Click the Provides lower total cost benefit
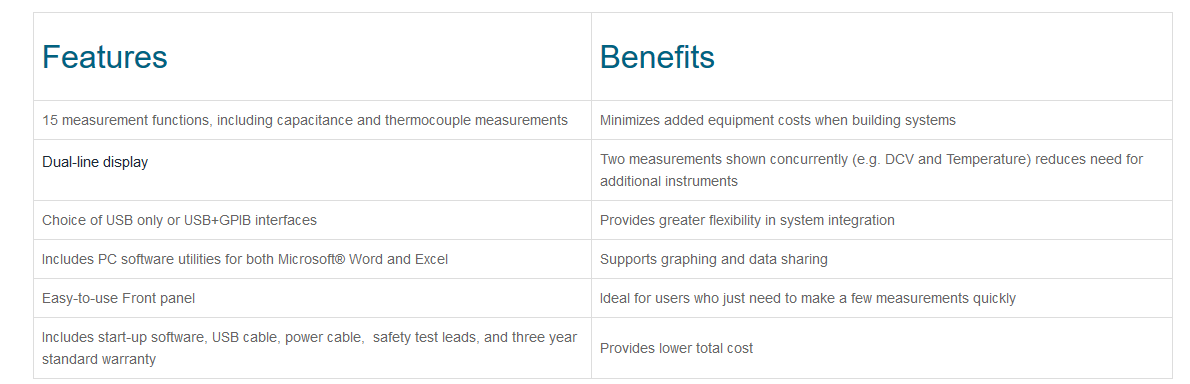Image resolution: width=1190 pixels, height=384 pixels. pos(676,348)
